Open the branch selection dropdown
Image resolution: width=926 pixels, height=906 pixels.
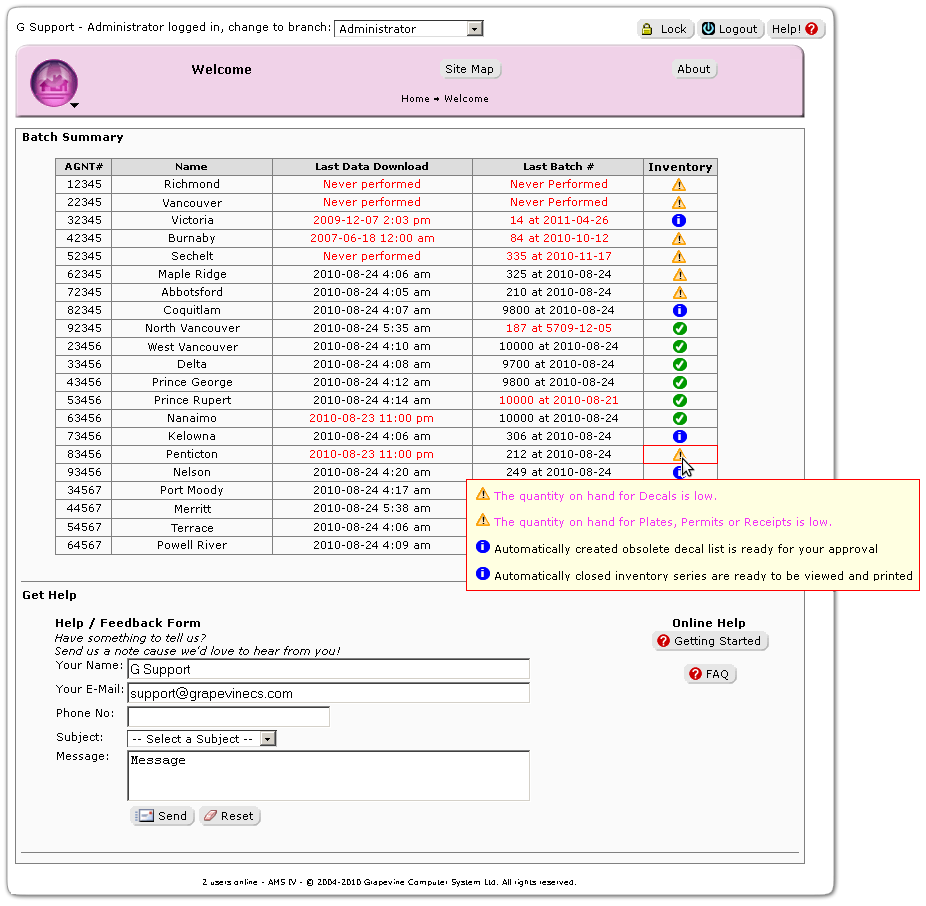pos(409,28)
